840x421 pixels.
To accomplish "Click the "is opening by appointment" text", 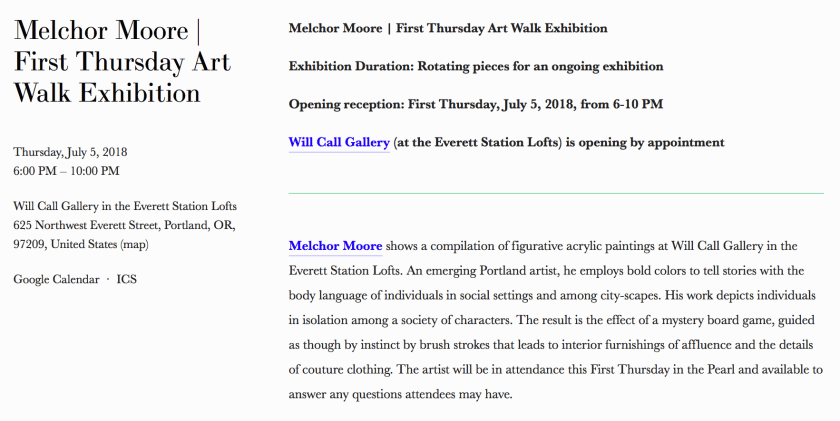I will point(644,142).
